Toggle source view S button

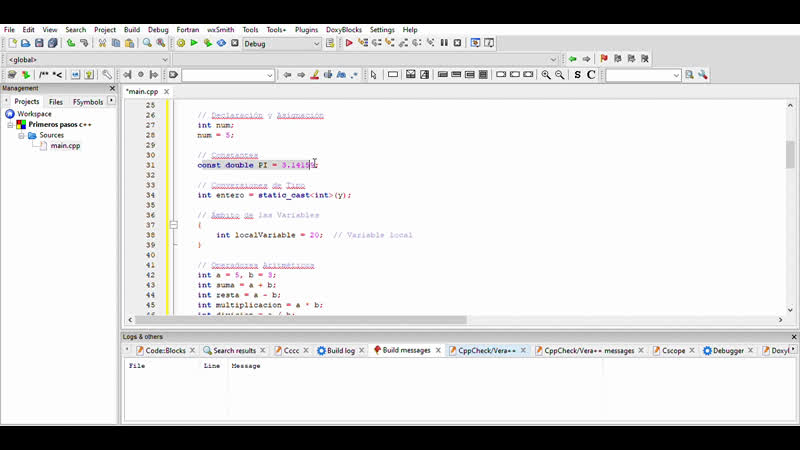pos(578,75)
